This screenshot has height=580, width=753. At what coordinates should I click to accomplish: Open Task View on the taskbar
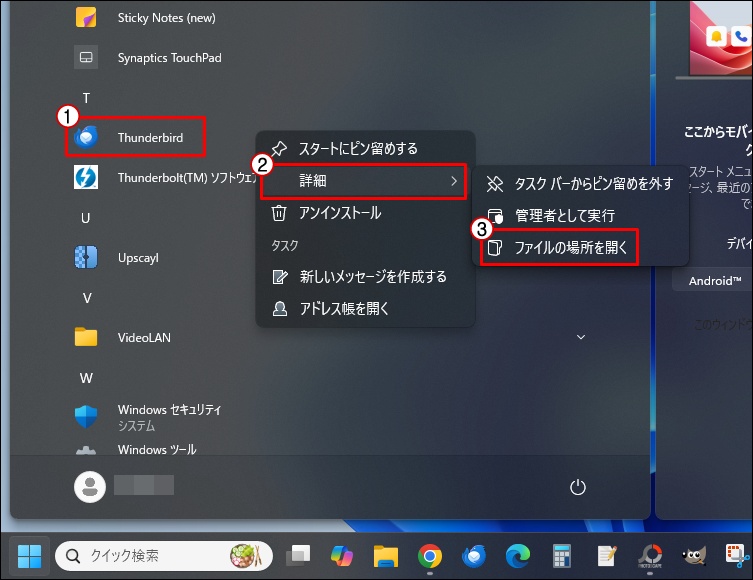coord(298,556)
